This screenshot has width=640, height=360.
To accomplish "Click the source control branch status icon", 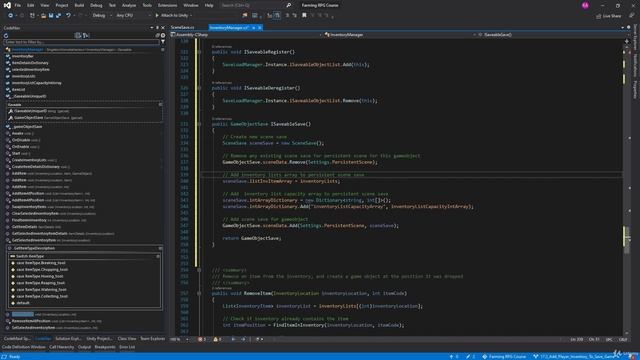I will coord(536,357).
